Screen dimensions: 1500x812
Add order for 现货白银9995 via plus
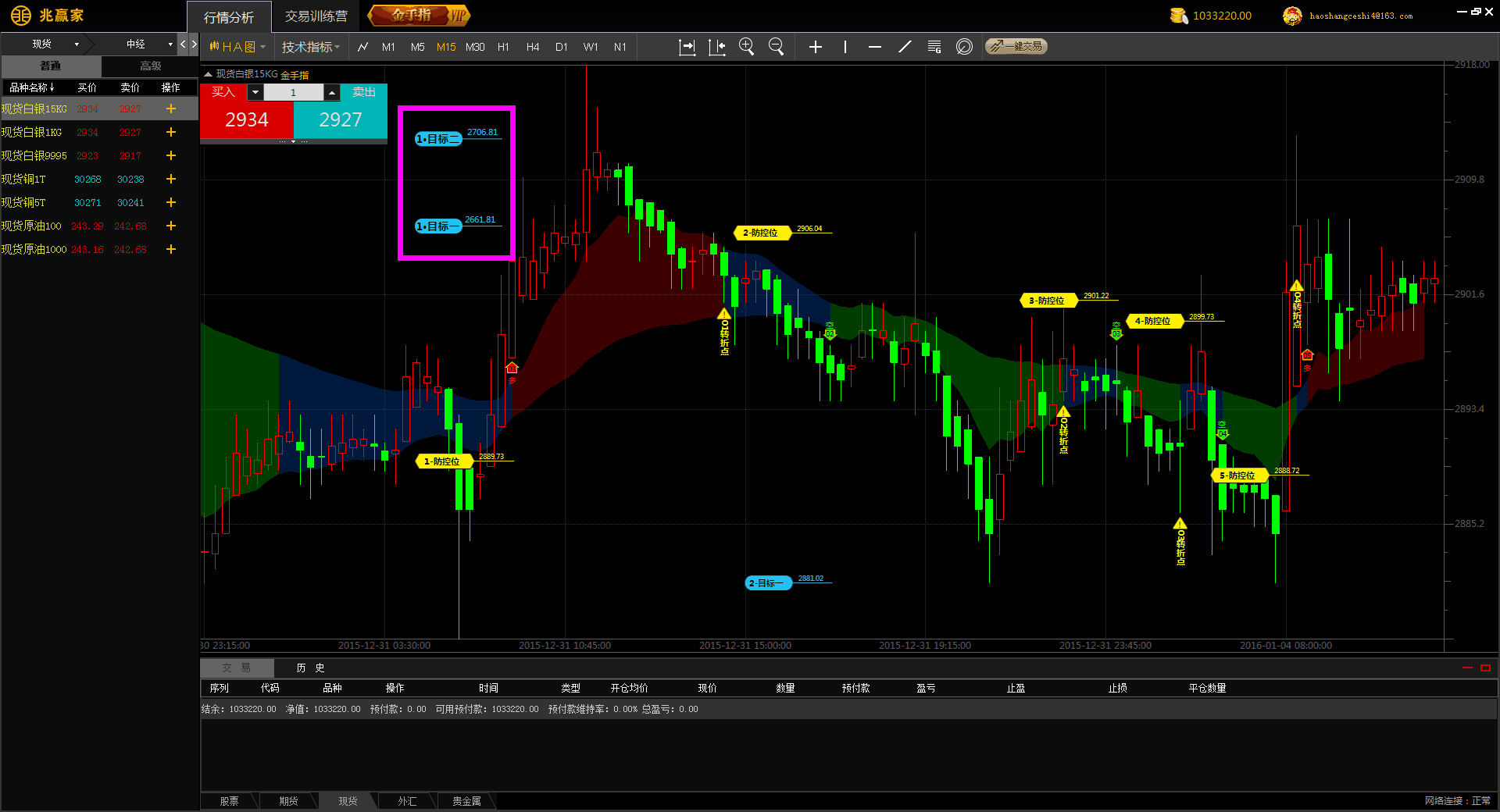[171, 155]
